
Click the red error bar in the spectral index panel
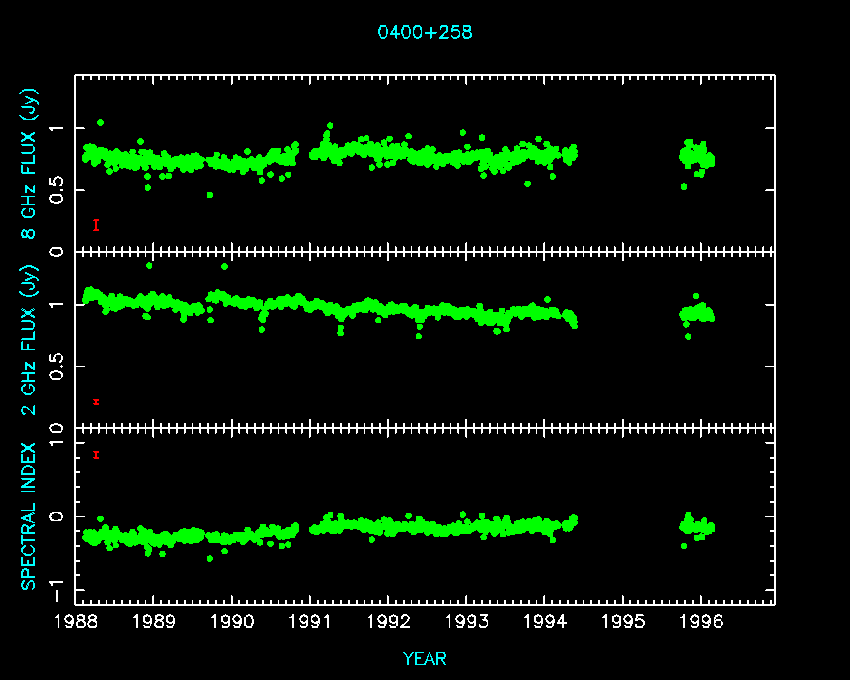click(96, 455)
